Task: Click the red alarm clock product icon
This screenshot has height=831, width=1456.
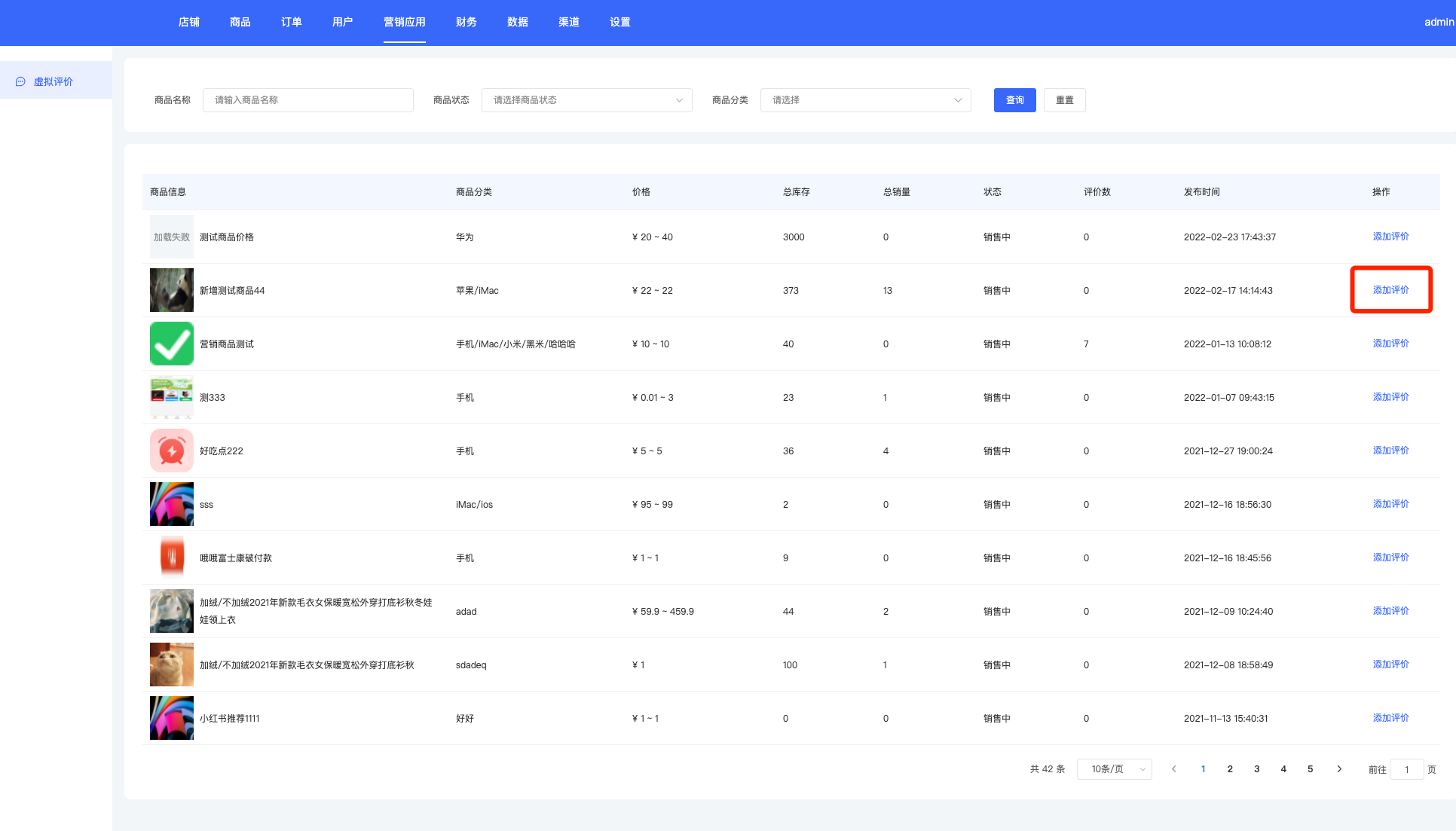Action: tap(171, 451)
